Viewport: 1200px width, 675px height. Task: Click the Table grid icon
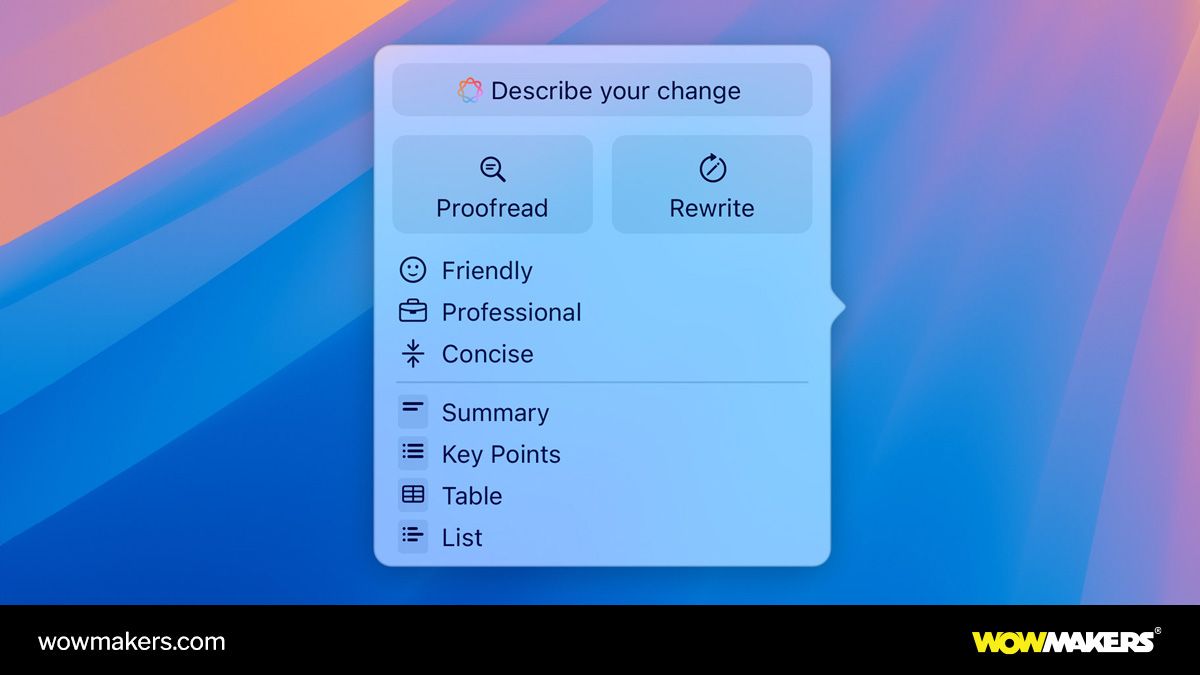[413, 495]
